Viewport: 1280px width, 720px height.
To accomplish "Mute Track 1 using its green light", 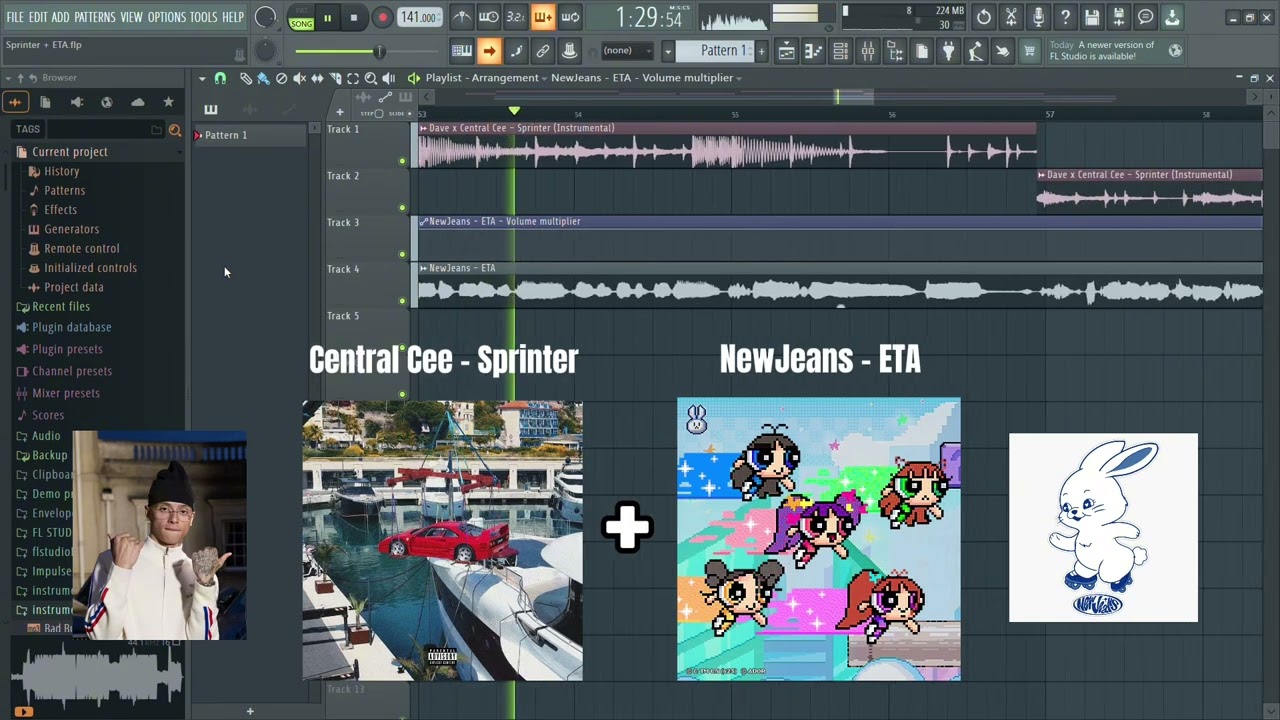I will click(403, 161).
